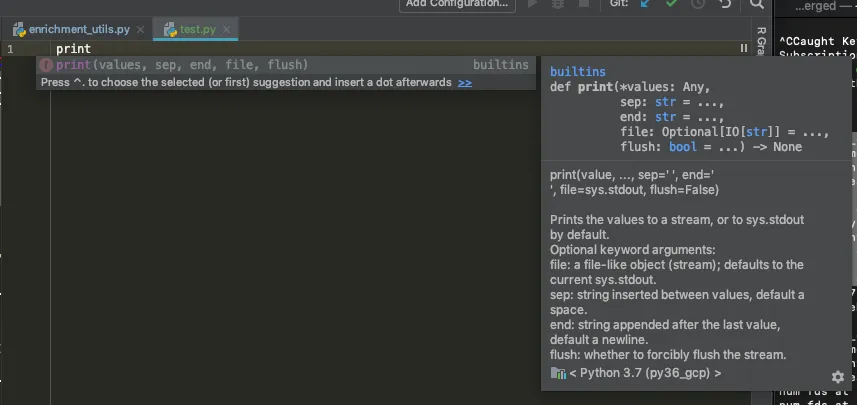This screenshot has height=405, width=857.
Task: Select the test.py editor tab
Action: pos(196,30)
